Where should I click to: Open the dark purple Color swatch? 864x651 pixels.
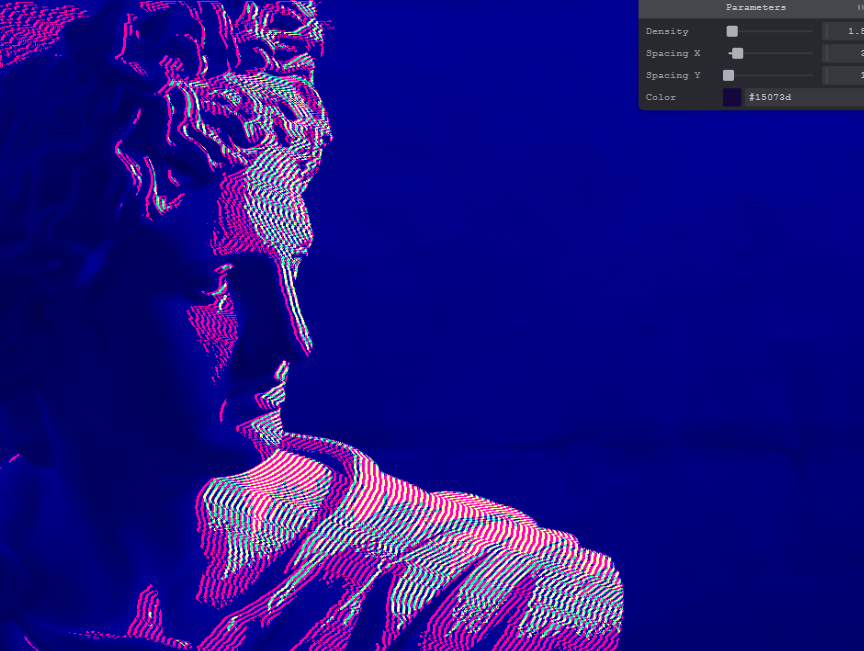point(732,98)
